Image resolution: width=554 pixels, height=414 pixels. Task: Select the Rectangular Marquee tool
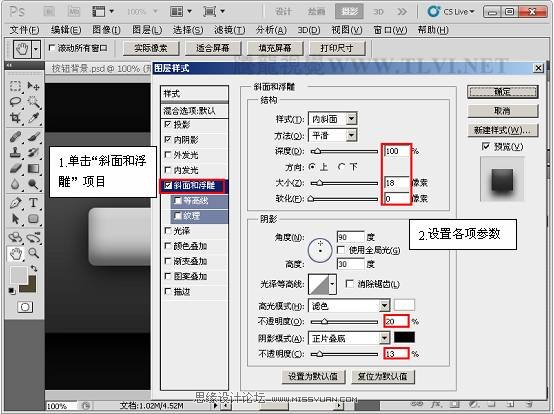point(16,86)
